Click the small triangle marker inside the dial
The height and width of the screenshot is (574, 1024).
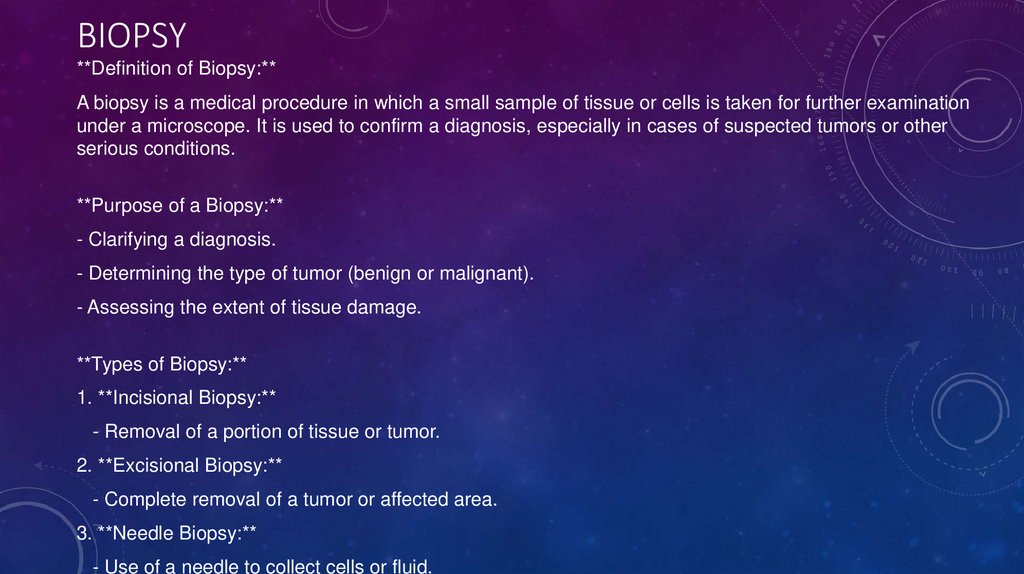coord(879,41)
